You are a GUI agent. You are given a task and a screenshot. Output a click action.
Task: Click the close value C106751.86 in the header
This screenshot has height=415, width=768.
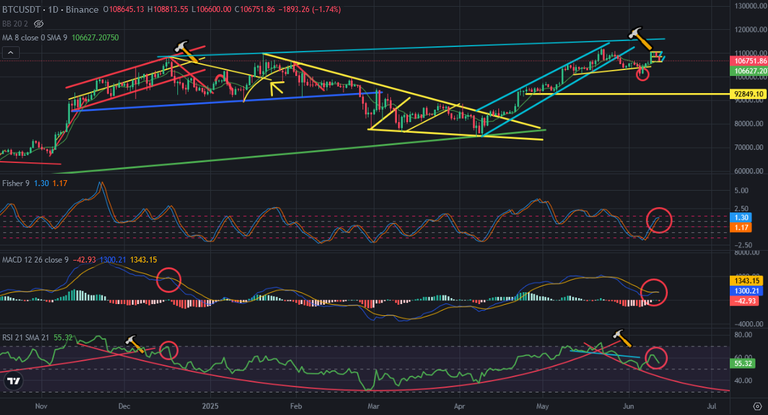(254, 9)
